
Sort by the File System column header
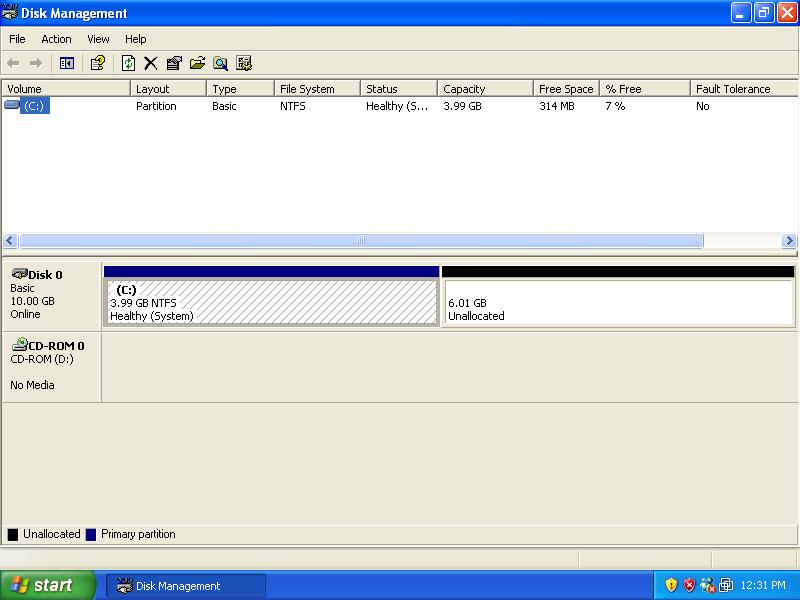tap(317, 89)
